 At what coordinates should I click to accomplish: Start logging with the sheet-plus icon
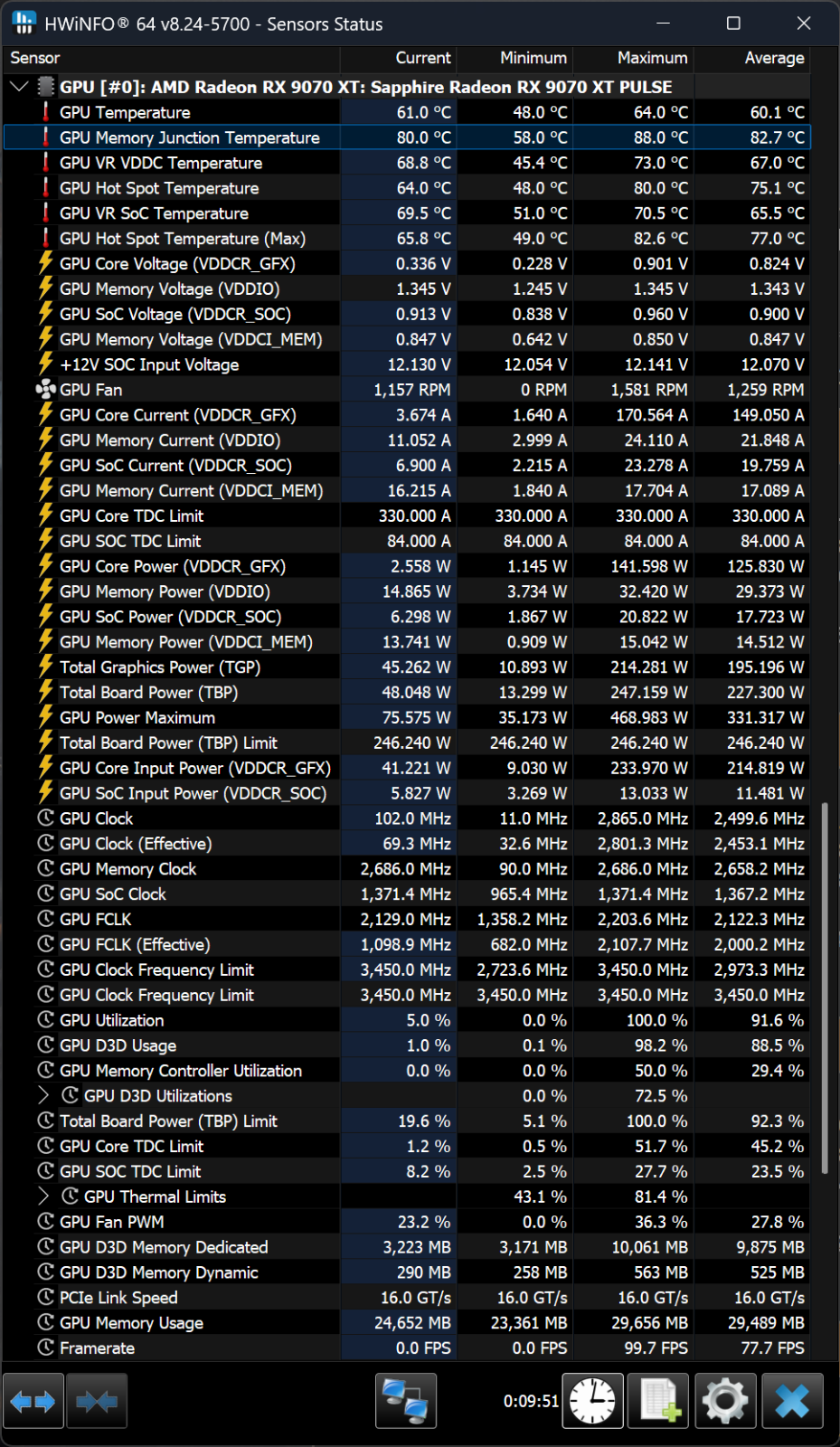(x=659, y=1401)
